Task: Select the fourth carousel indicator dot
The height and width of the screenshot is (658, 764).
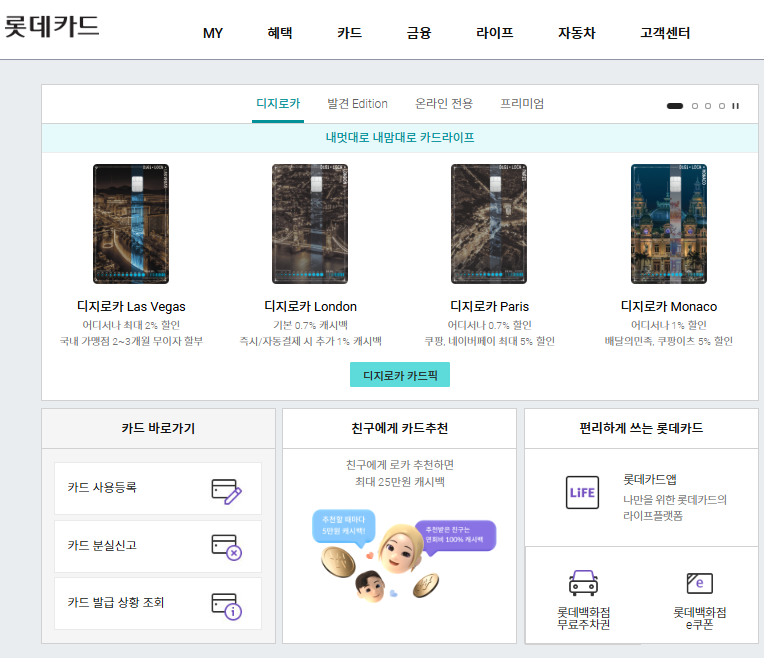Action: pyautogui.click(x=722, y=105)
